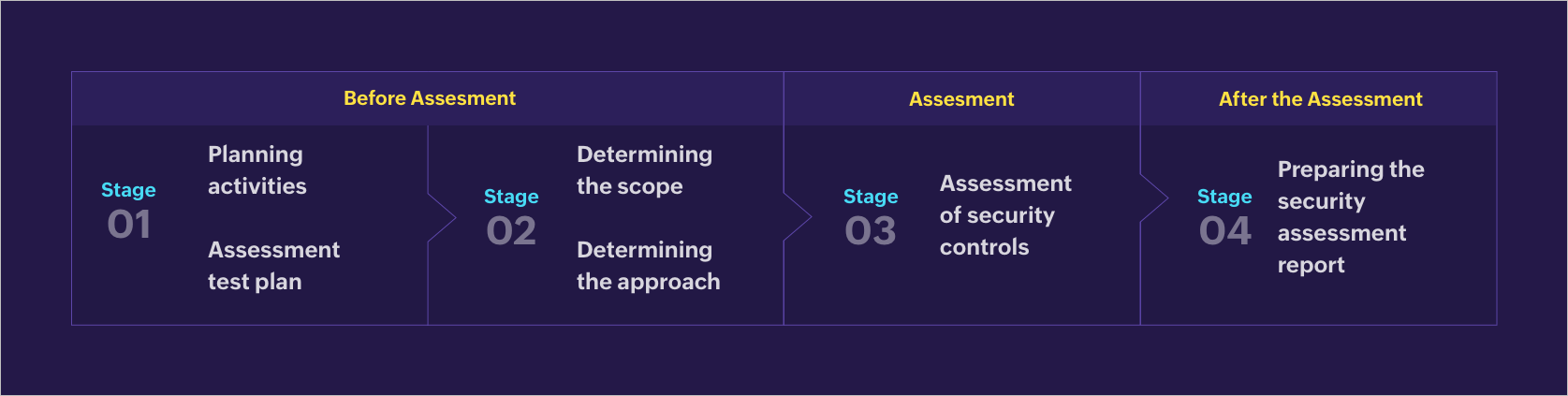Click 'Determining the approach' text
Image resolution: width=1568 pixels, height=396 pixels.
point(648,266)
